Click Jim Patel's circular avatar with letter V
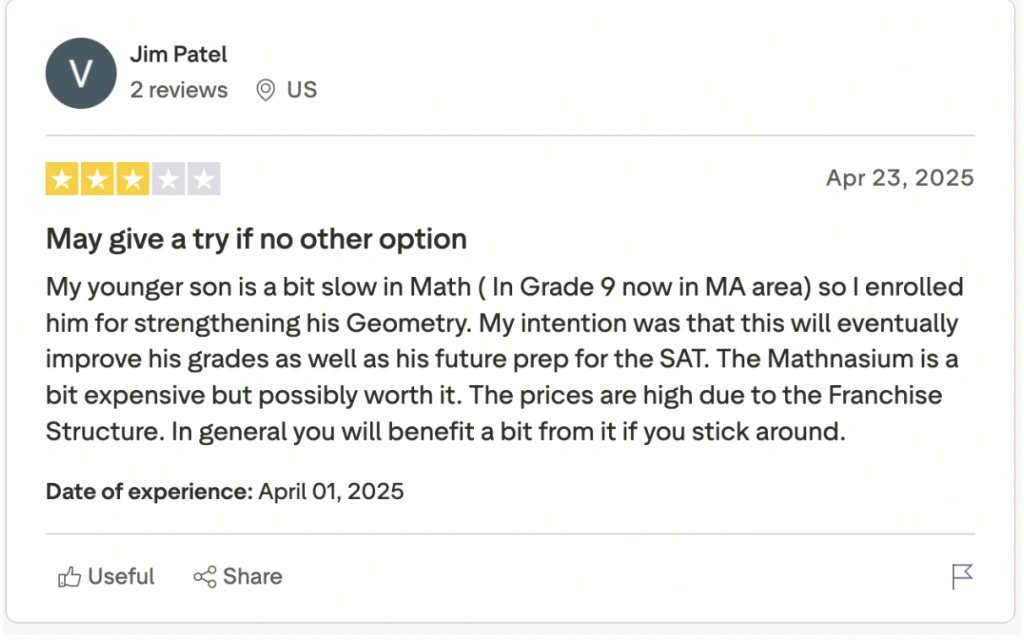 tap(81, 73)
